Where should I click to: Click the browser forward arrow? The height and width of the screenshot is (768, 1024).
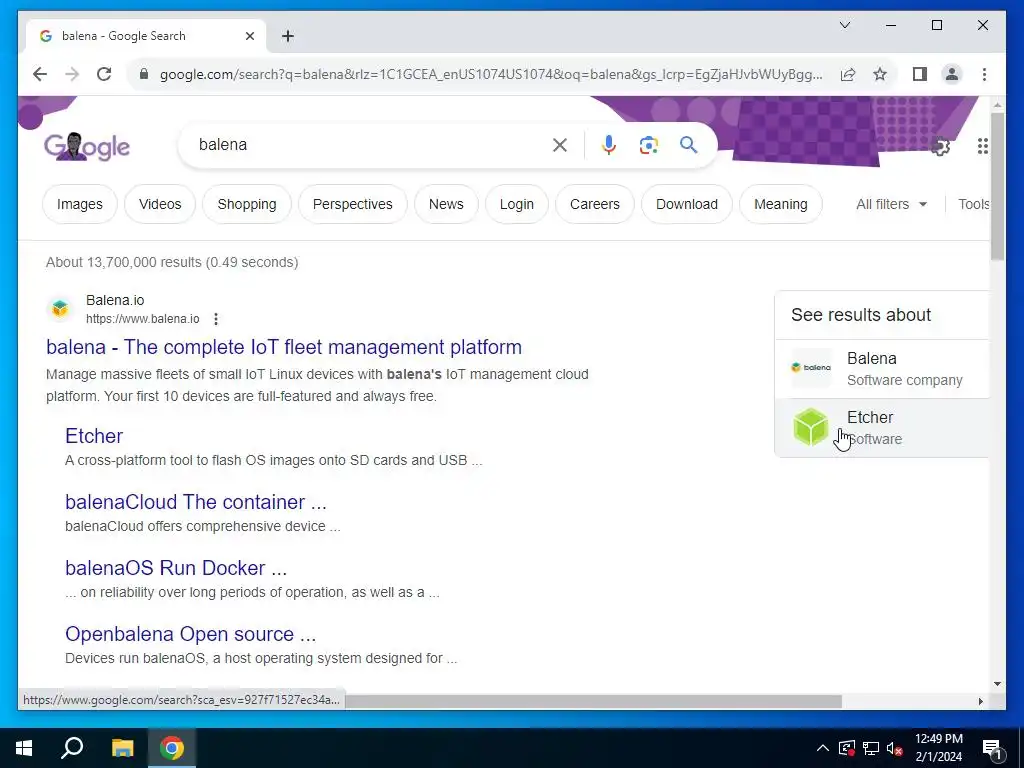click(x=72, y=74)
